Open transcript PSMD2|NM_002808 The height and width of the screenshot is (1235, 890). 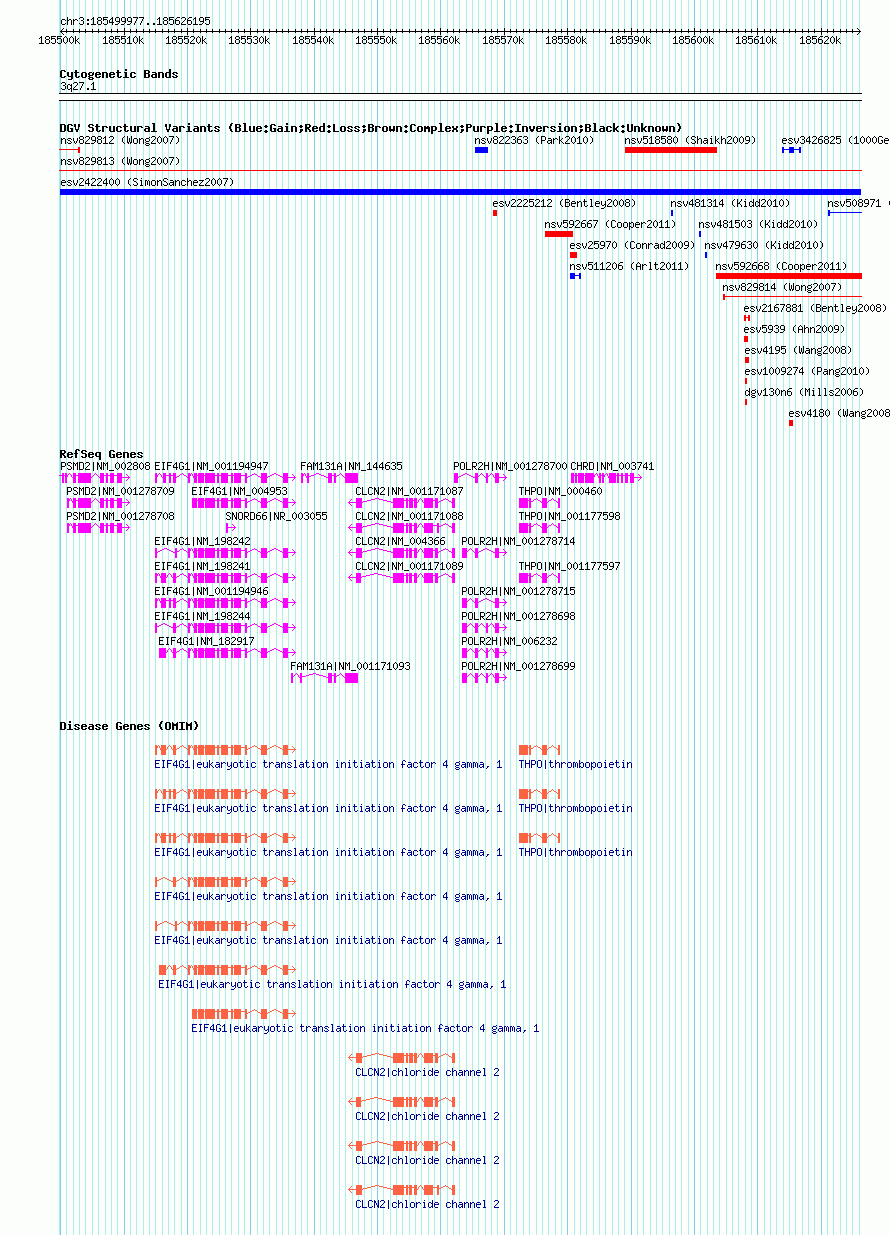point(105,467)
